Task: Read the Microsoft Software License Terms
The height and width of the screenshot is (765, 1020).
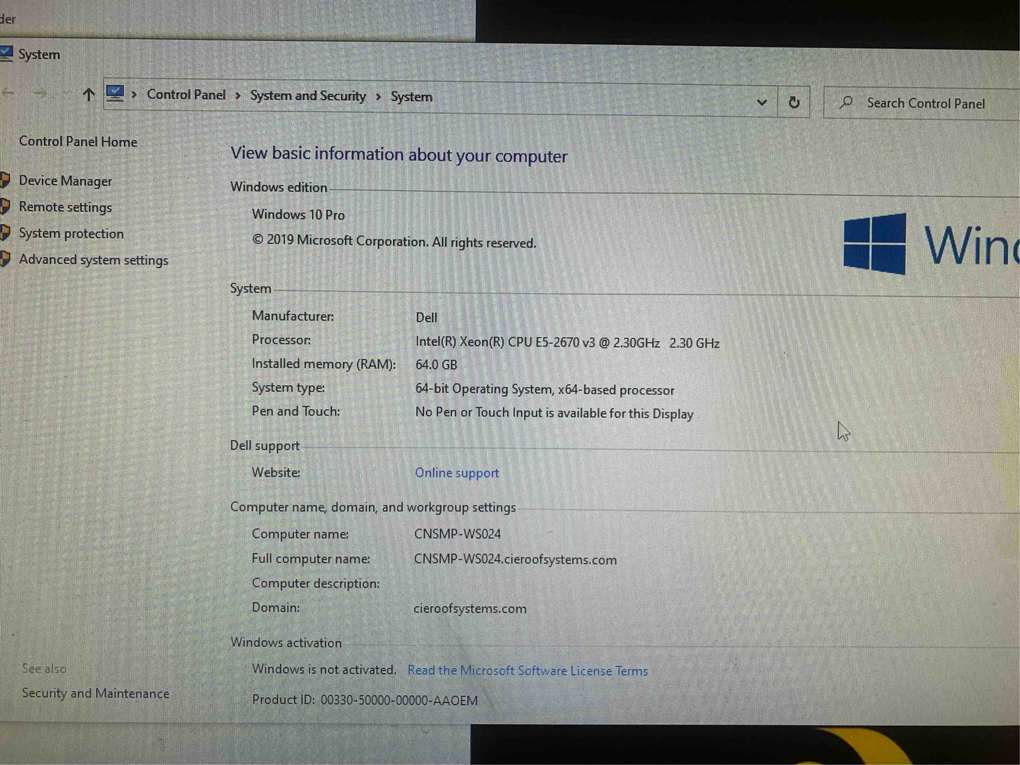Action: tap(528, 671)
